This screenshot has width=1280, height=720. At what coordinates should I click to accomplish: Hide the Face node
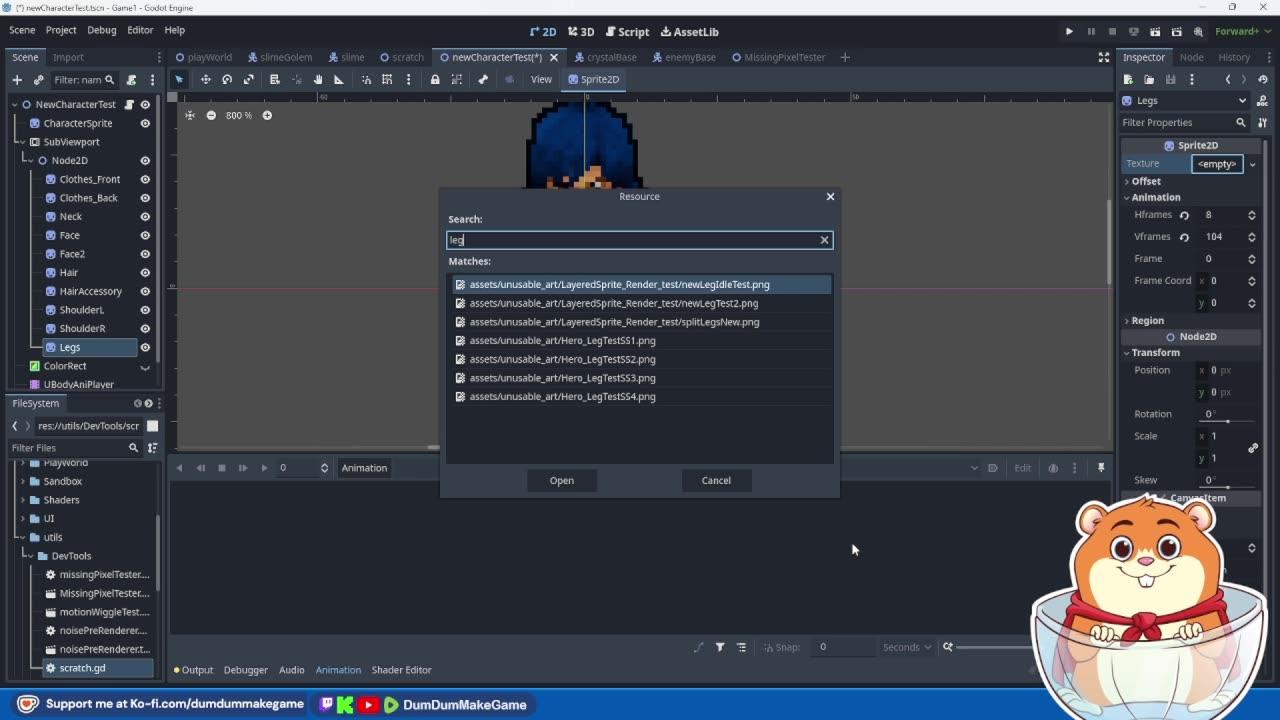point(145,235)
